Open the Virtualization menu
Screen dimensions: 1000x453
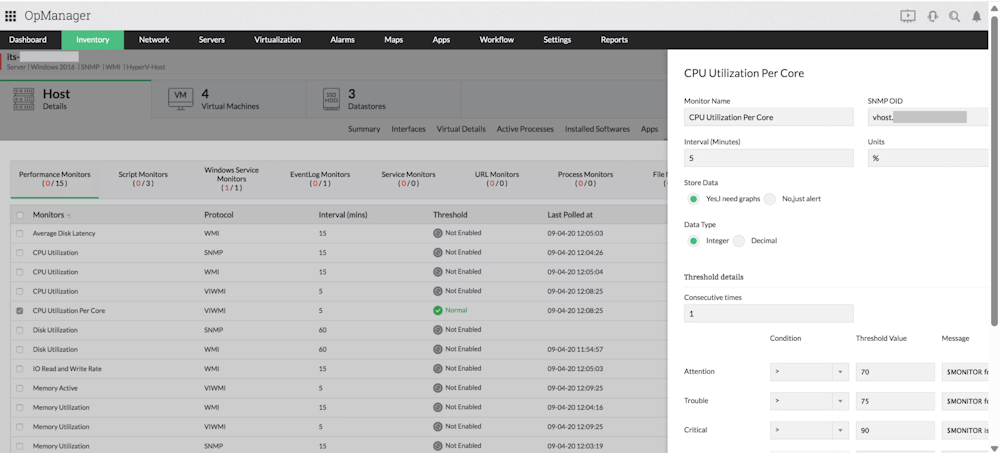pos(277,40)
